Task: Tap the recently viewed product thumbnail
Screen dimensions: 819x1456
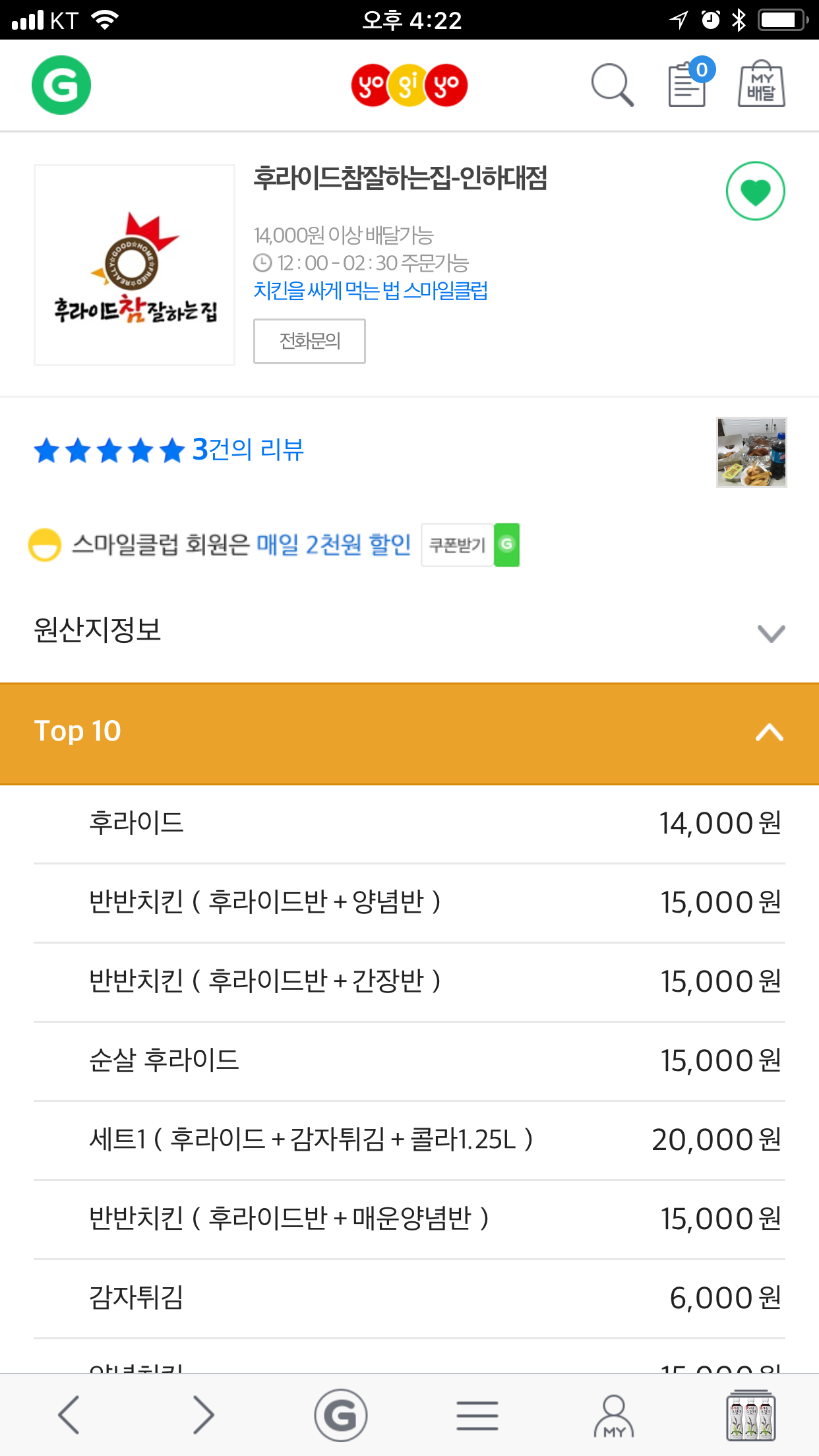Action: point(751,1415)
